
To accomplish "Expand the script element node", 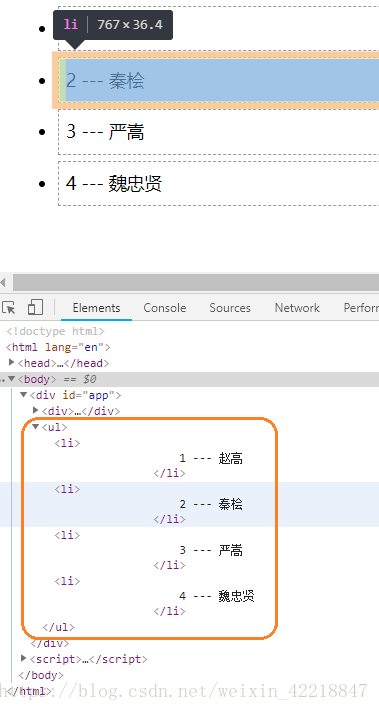I will click(24, 658).
